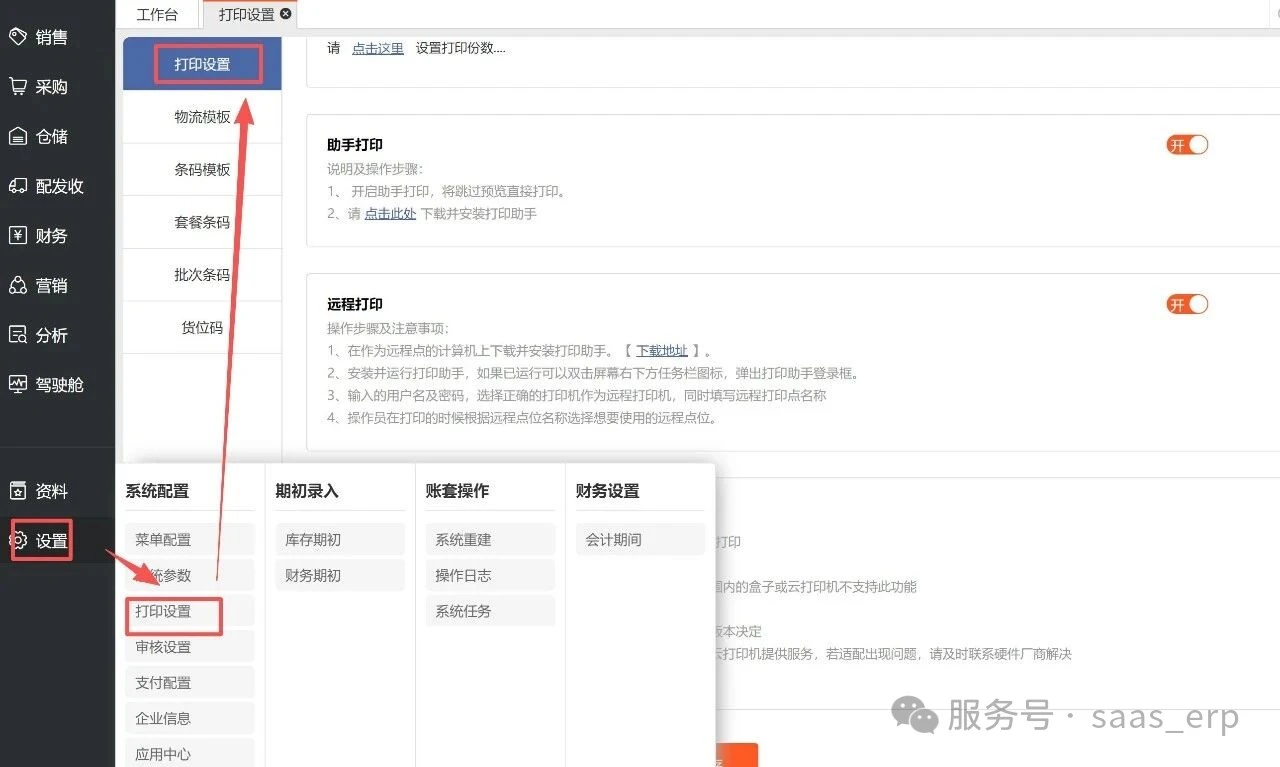
Task: Click the 设置 settings gear icon
Action: coord(40,540)
